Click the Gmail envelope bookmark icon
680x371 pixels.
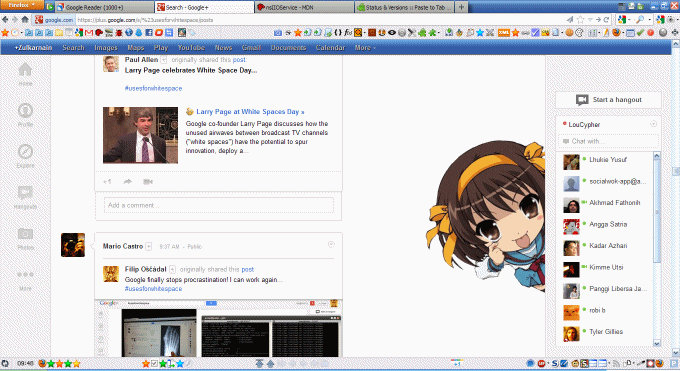[89, 33]
